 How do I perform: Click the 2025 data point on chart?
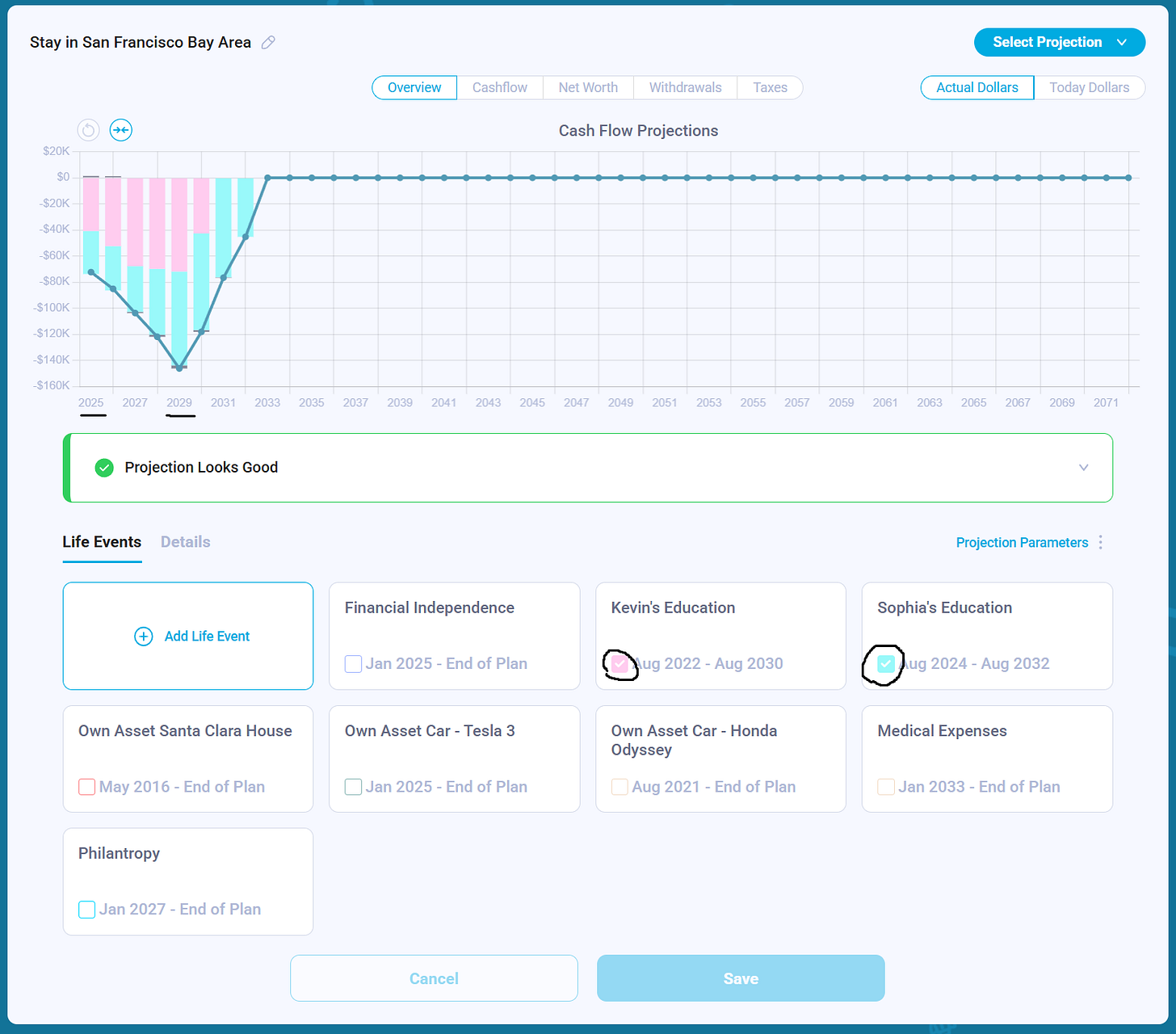(x=90, y=272)
